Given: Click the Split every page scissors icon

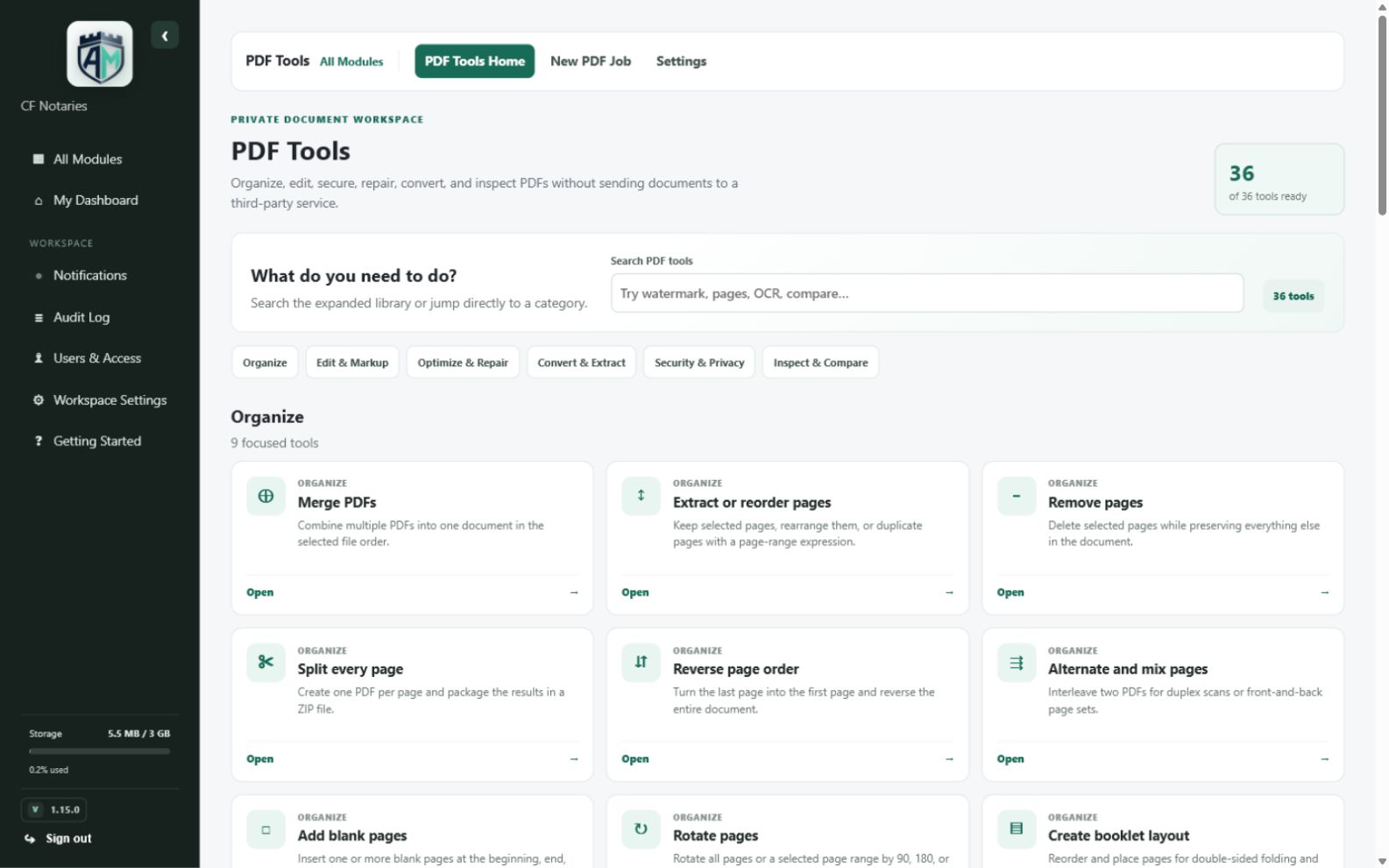Looking at the screenshot, I should pos(266,663).
